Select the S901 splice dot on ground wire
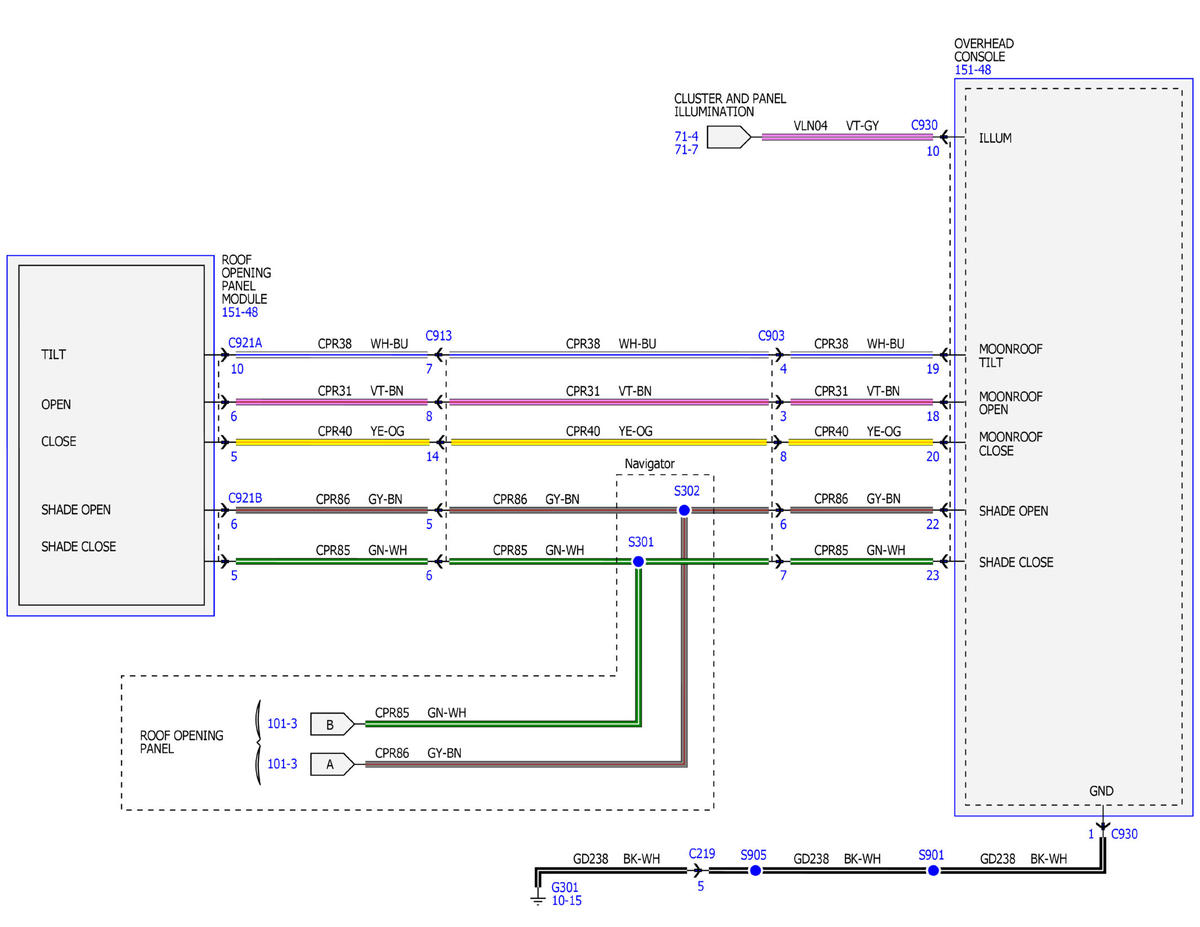This screenshot has height=927, width=1200. pyautogui.click(x=932, y=871)
